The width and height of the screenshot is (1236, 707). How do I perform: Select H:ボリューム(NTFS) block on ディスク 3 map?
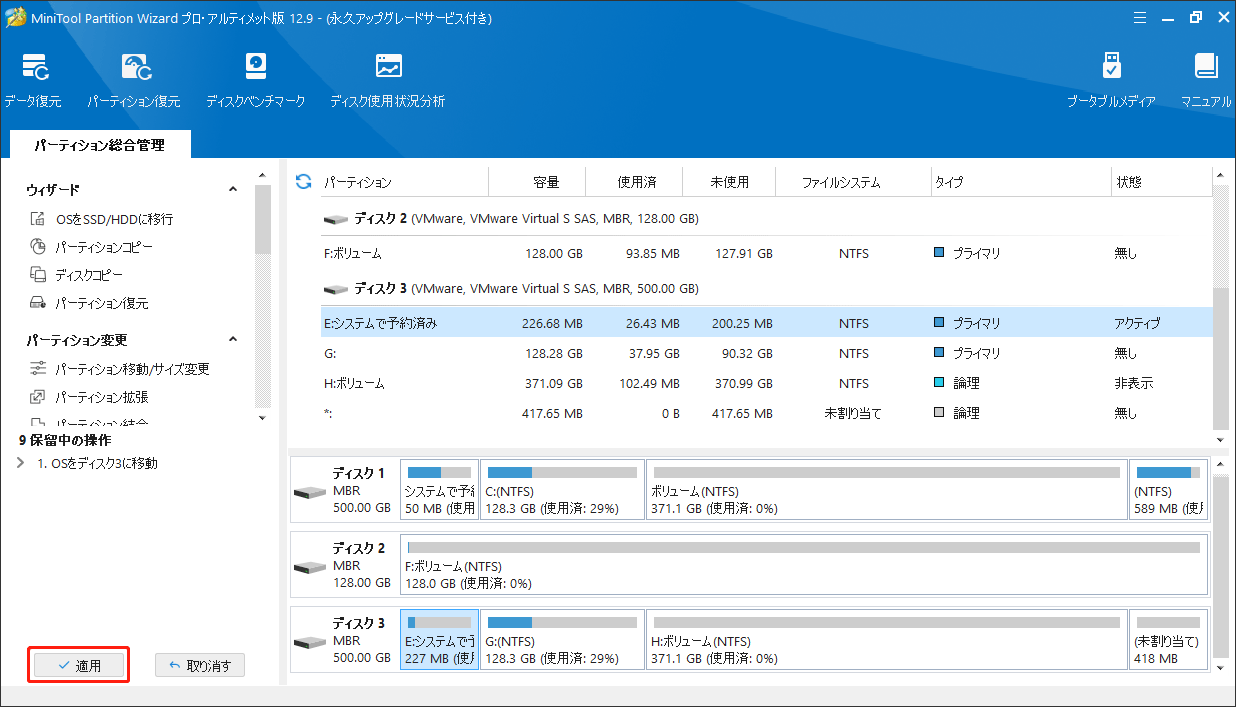click(886, 640)
